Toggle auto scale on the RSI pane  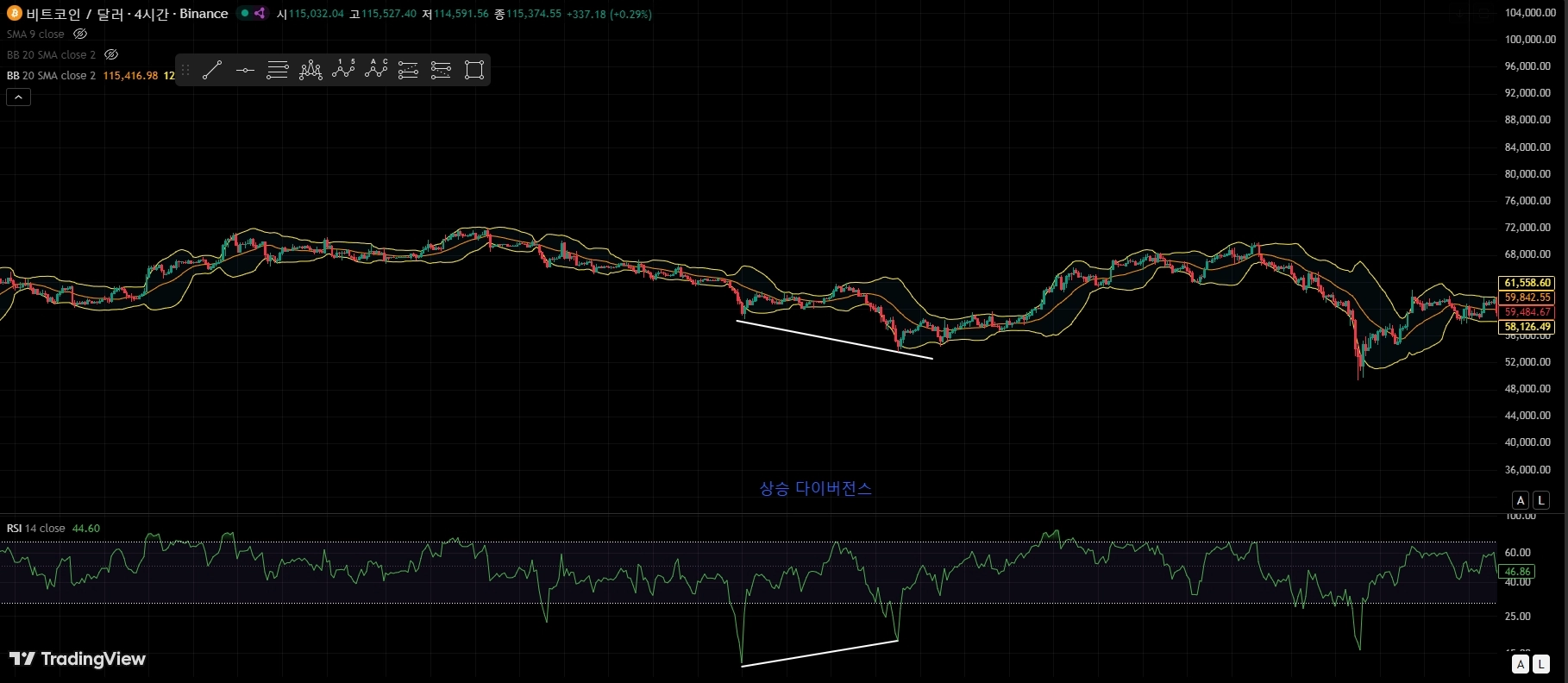(x=1521, y=664)
